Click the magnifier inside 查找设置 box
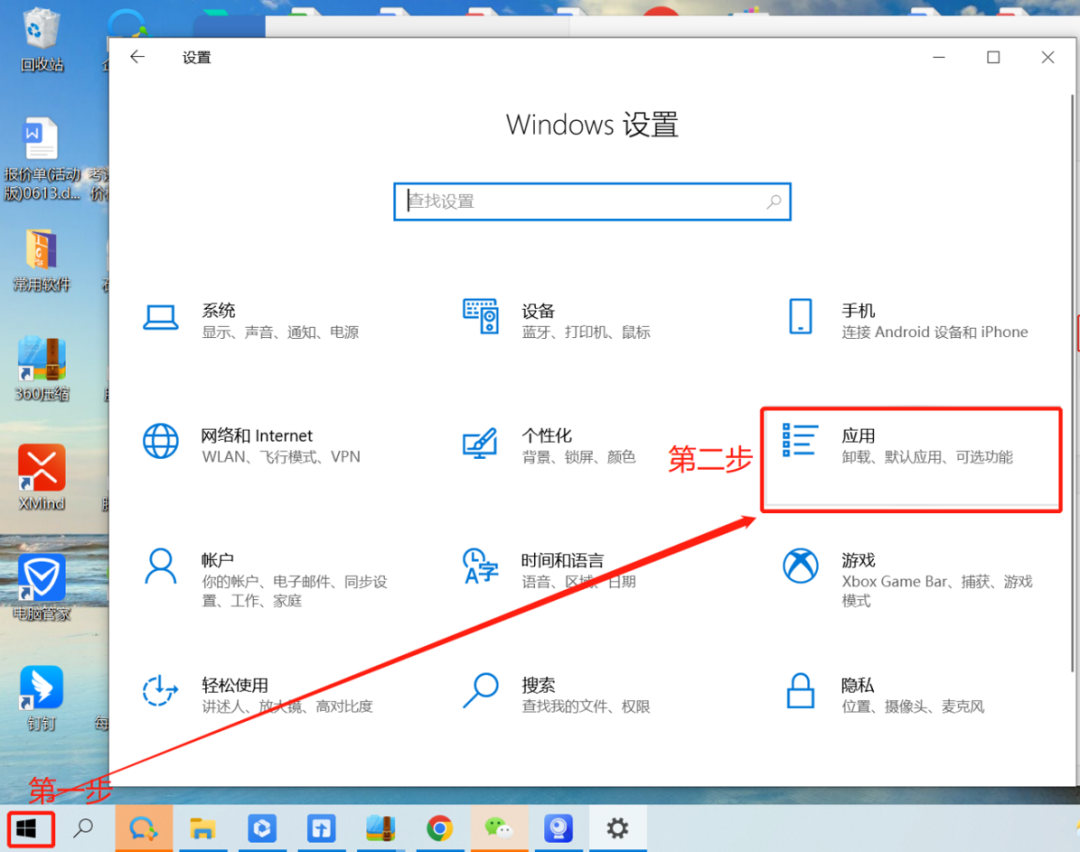The image size is (1080, 852). 774,202
